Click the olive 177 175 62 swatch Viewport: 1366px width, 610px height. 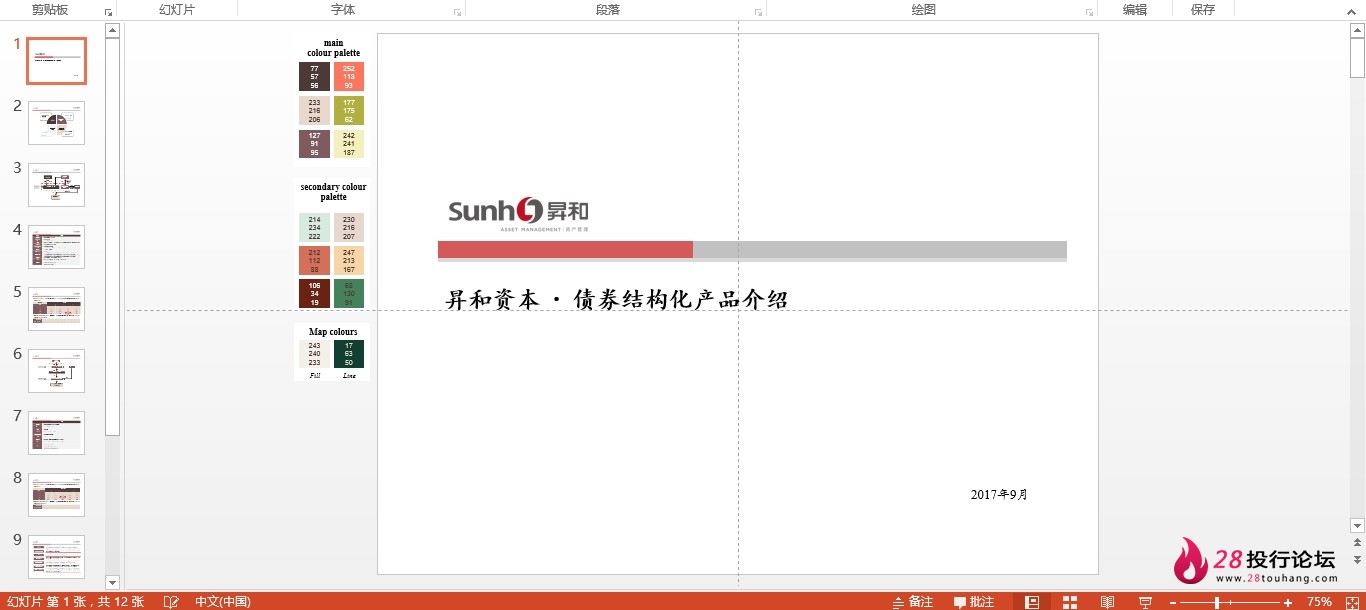[349, 110]
